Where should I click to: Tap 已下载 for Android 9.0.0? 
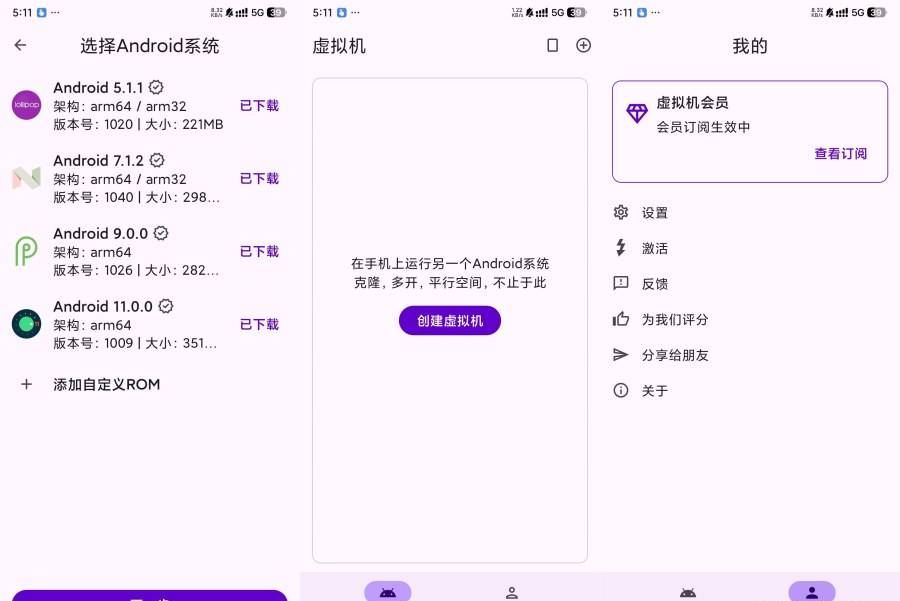pyautogui.click(x=259, y=251)
